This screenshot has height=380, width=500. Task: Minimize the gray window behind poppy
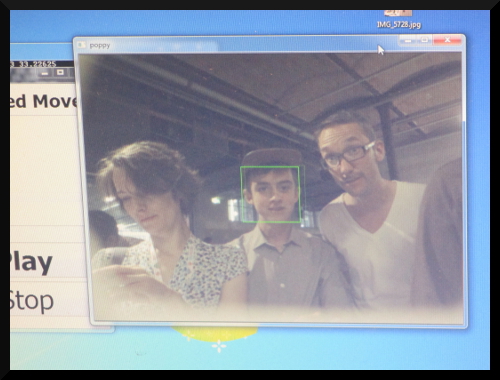tap(44, 73)
